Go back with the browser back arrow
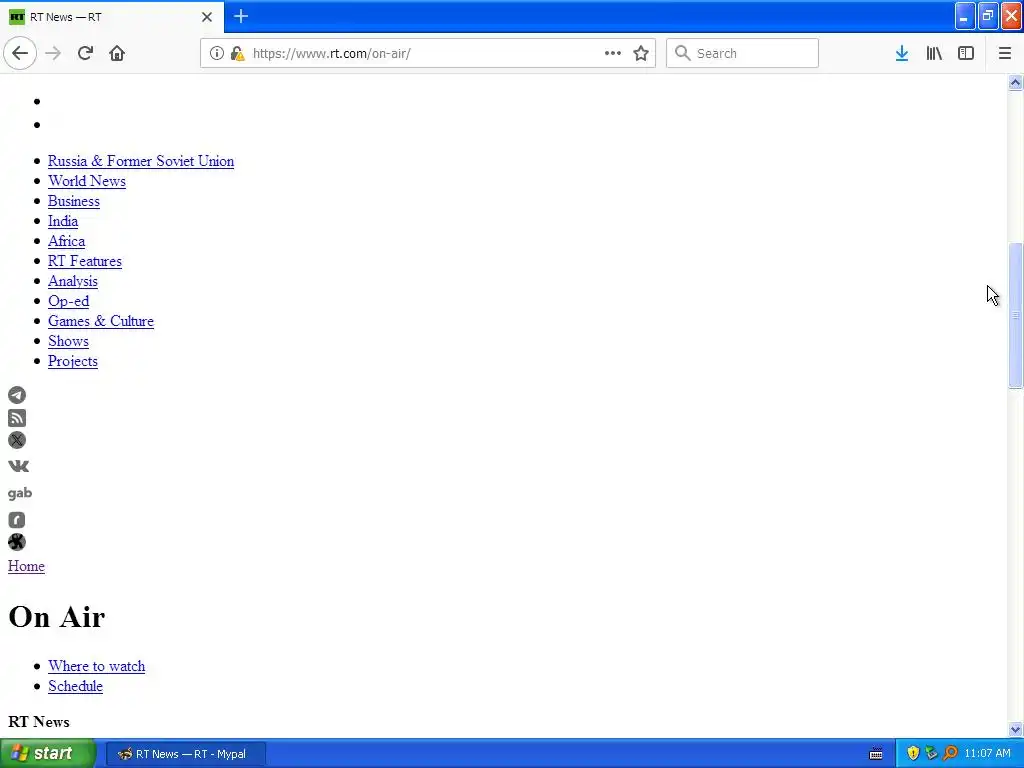1024x768 pixels. (20, 53)
